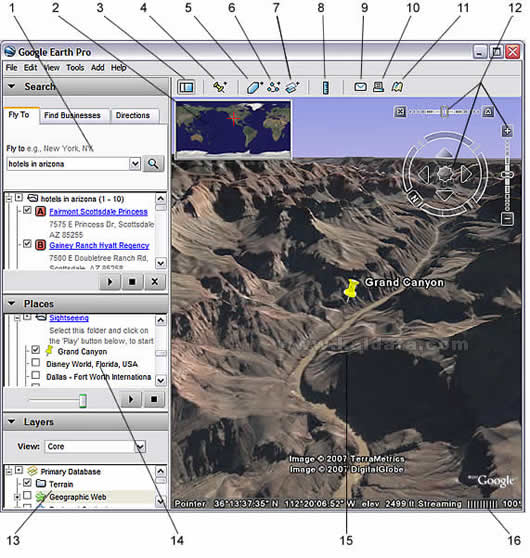Uncheck the Fairmont Scottsdale Princess checkbox

(x=27, y=210)
